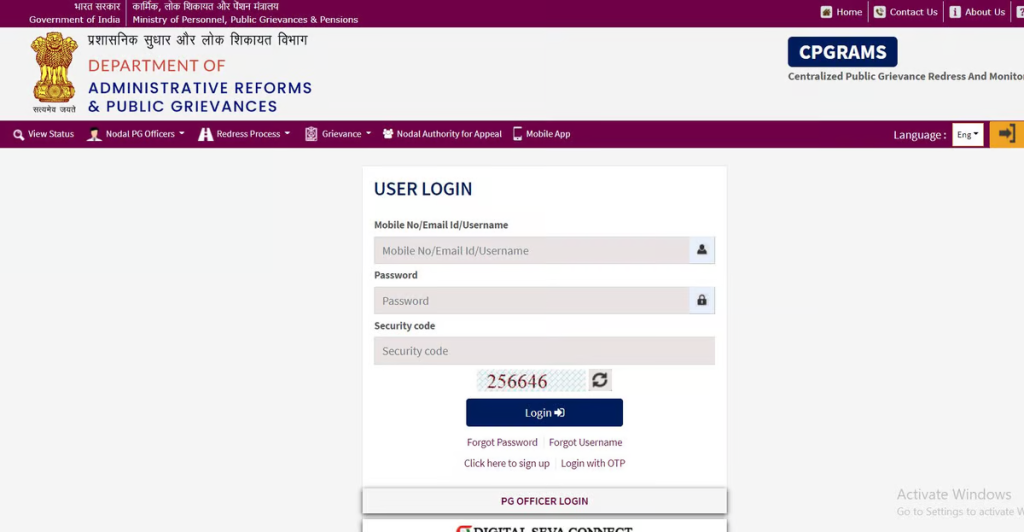Focus the Password input field
Screen dimensions: 1024x532
pos(532,300)
